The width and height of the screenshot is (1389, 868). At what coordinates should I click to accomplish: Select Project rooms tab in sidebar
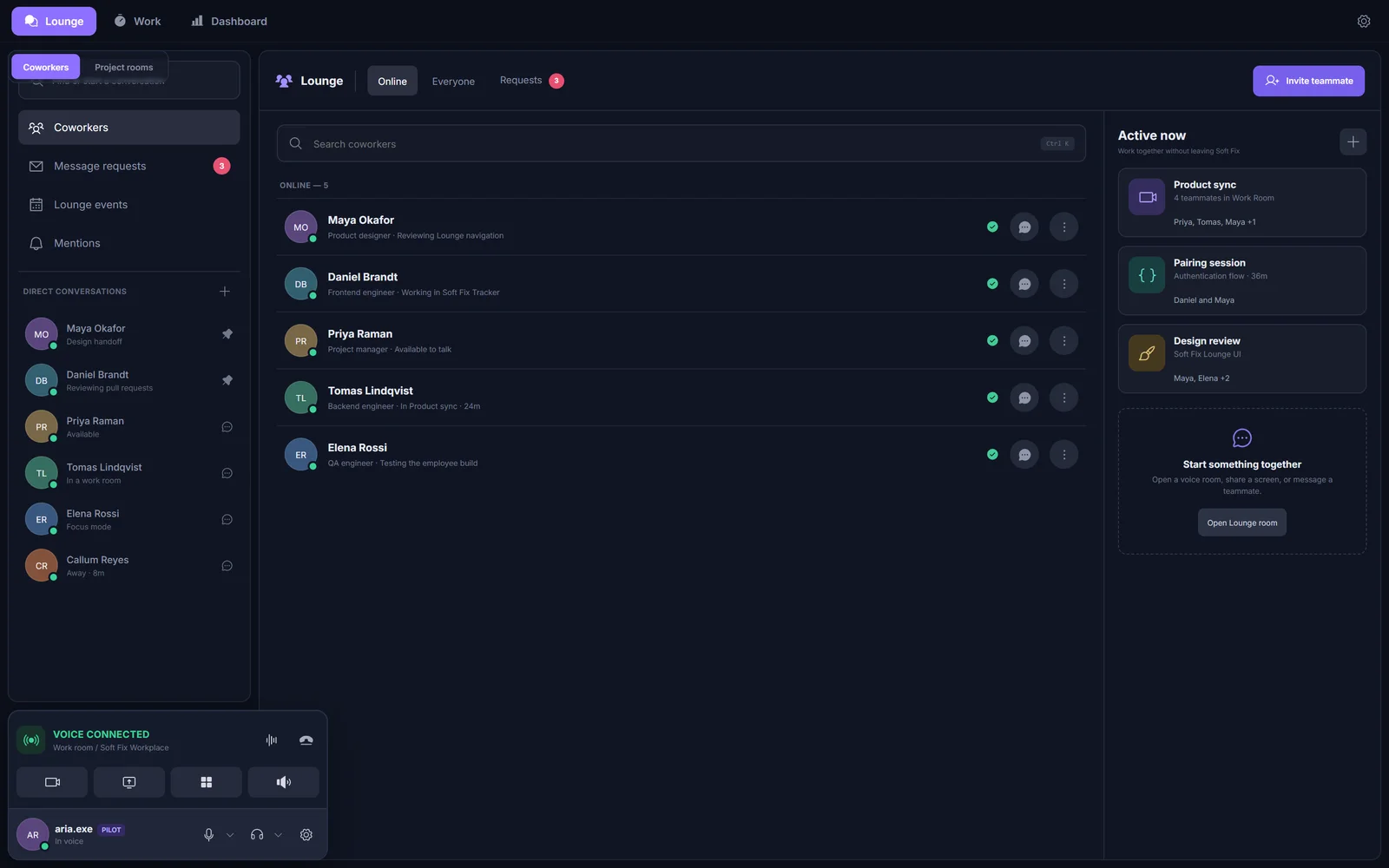click(x=124, y=67)
